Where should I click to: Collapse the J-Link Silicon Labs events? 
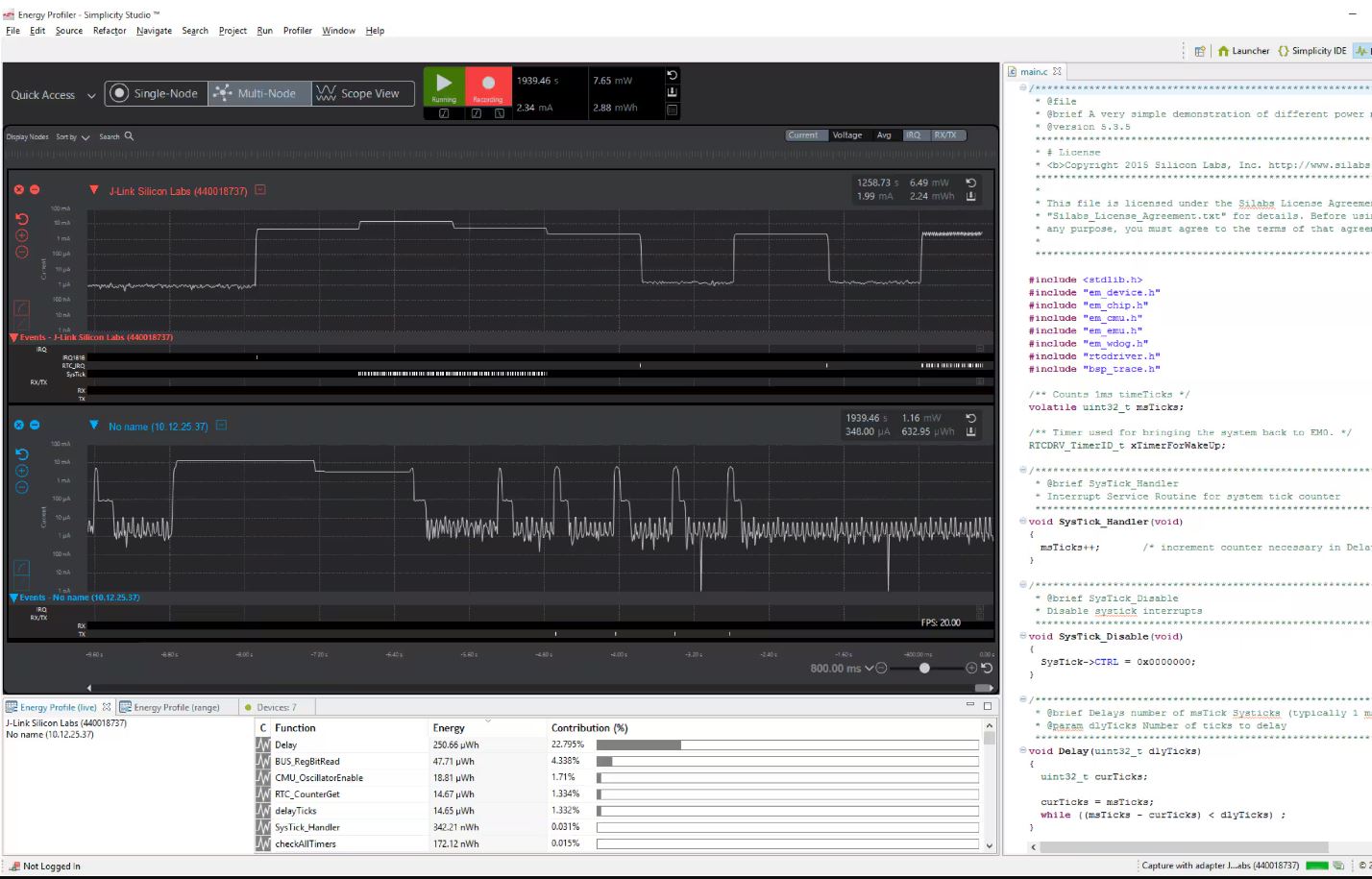pos(13,337)
